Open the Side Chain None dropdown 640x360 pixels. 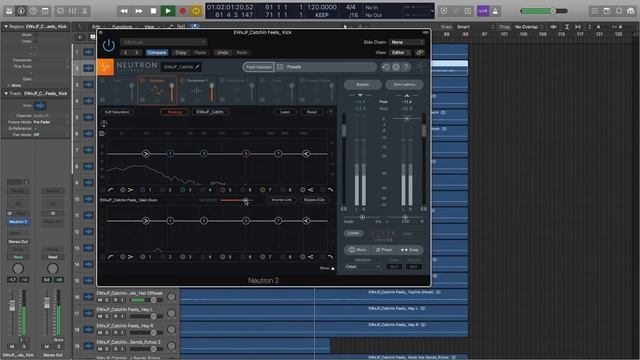[x=407, y=42]
